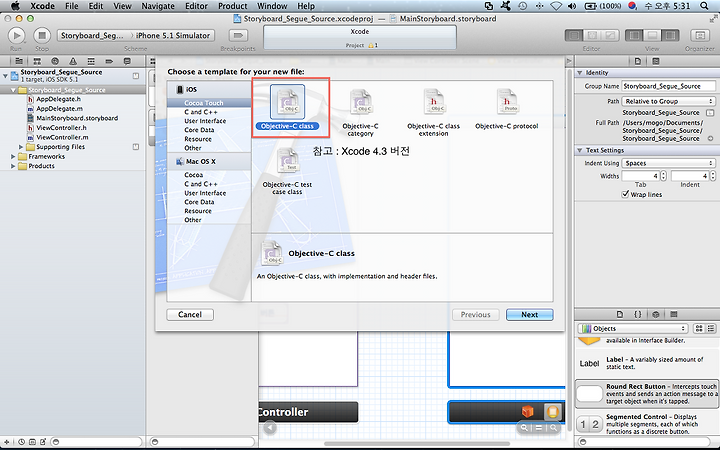Select the Objective-C class template icon
Image resolution: width=720 pixels, height=450 pixels.
(x=287, y=101)
